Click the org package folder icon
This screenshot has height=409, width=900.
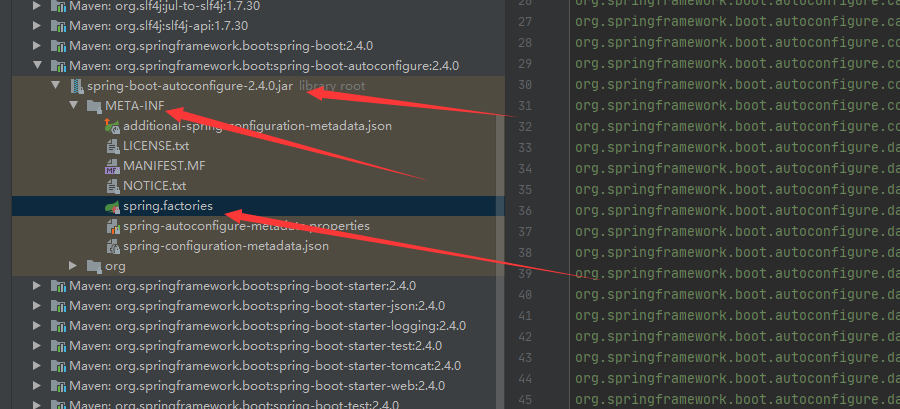coord(94,266)
